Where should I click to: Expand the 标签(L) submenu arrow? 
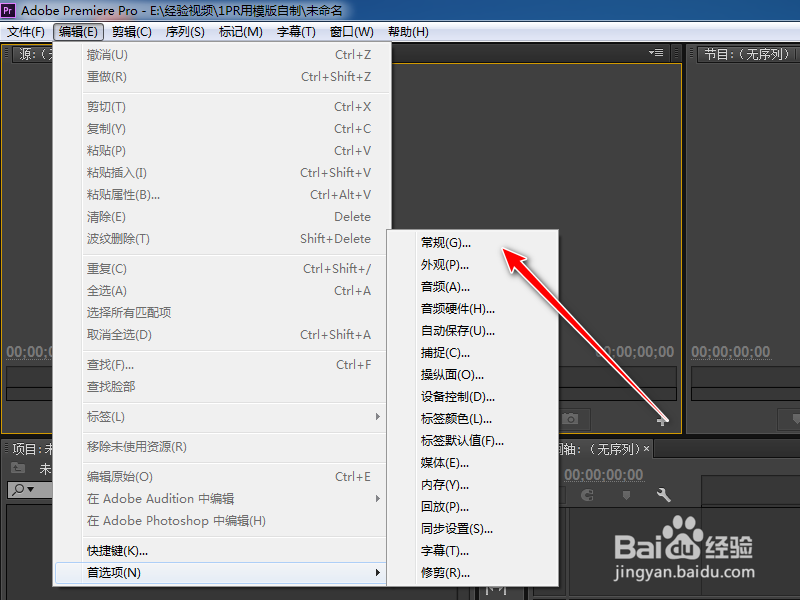[x=378, y=417]
